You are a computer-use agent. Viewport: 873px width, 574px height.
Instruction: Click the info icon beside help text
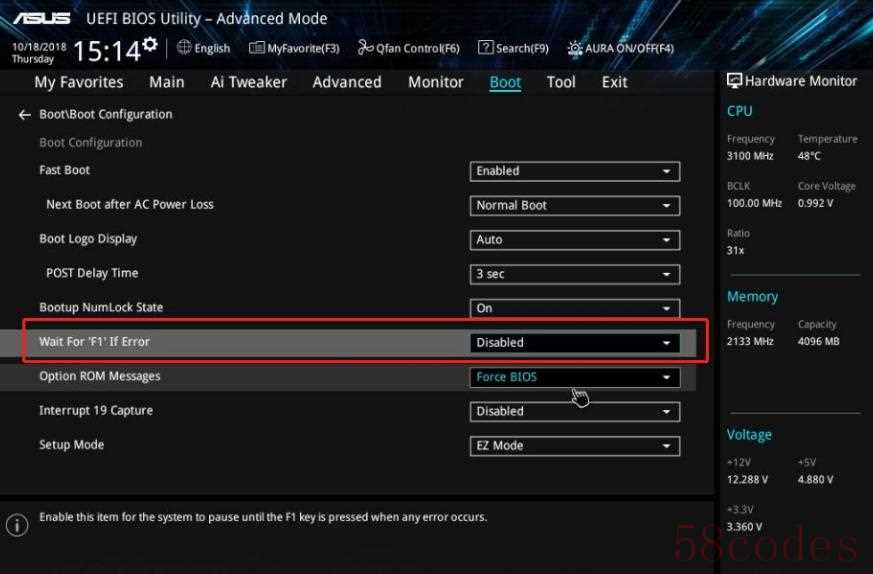(17, 524)
